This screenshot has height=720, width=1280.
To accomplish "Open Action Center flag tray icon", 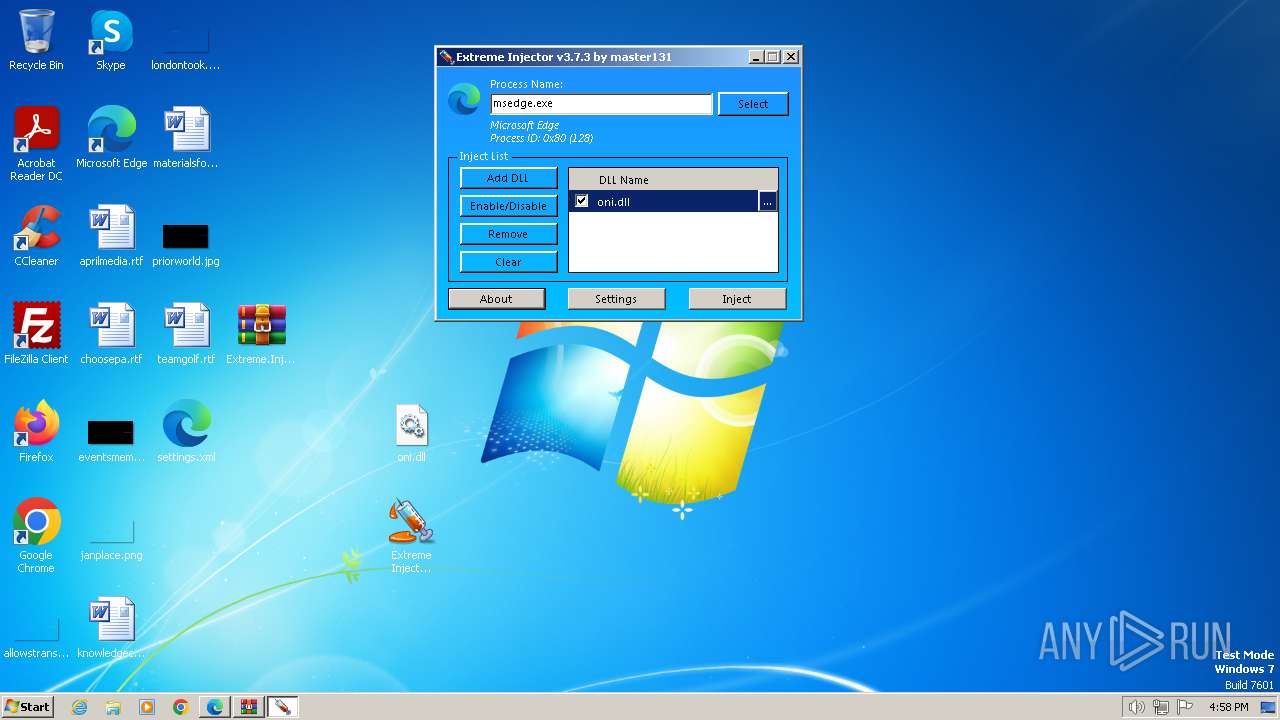I will click(x=1186, y=707).
